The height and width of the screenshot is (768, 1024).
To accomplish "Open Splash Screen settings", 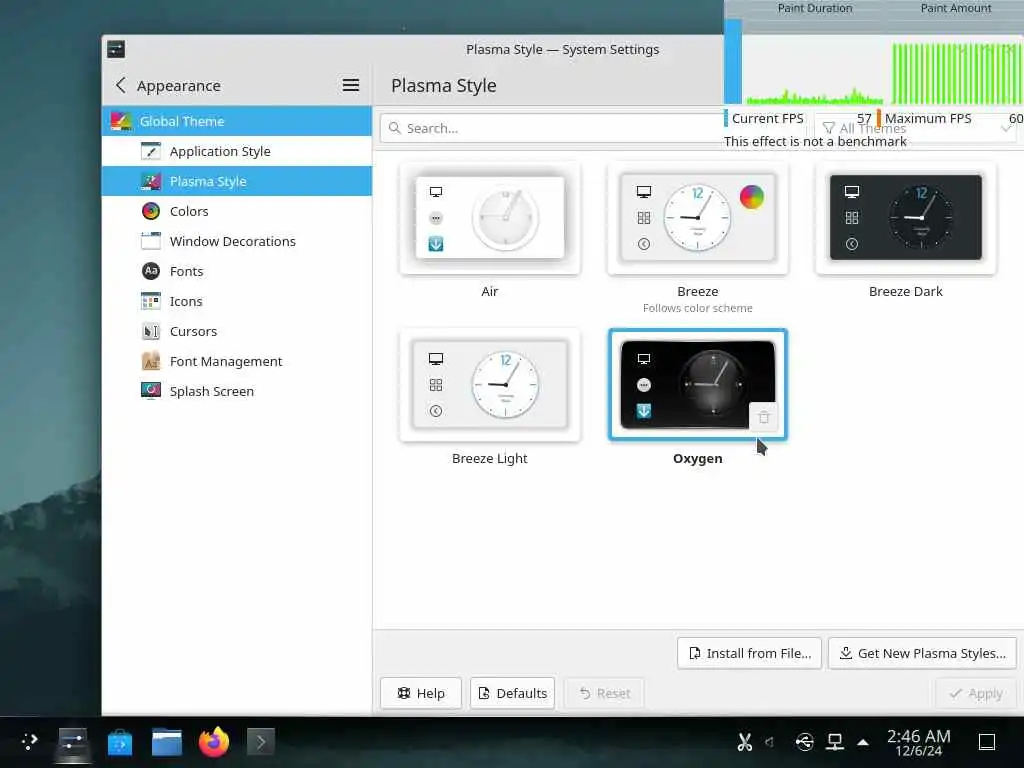I will coord(236,392).
